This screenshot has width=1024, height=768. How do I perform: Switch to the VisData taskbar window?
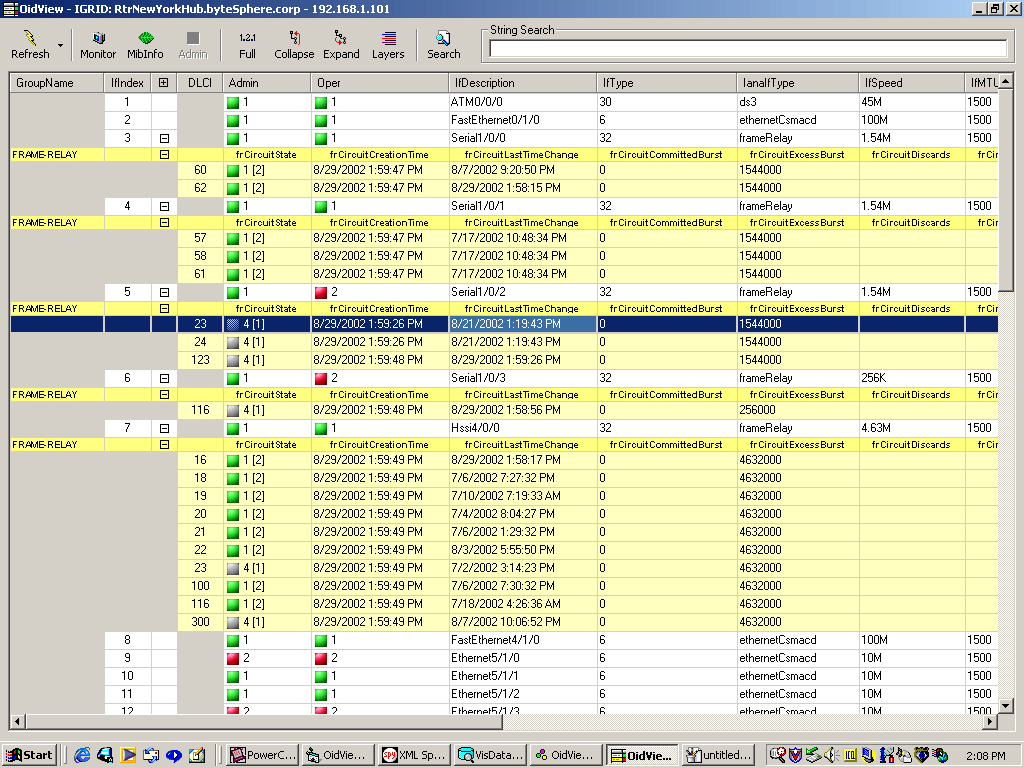click(489, 755)
